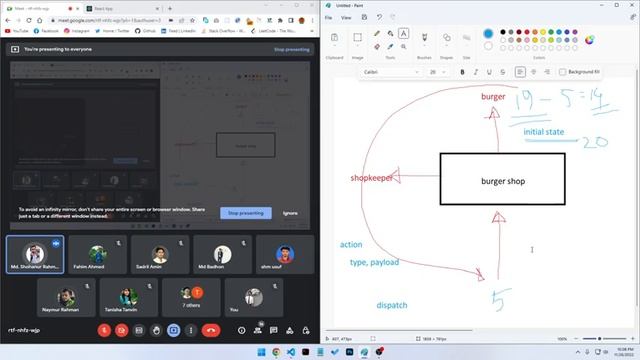Click the Save icon in Paint
640x360 pixels.
[x=364, y=17]
